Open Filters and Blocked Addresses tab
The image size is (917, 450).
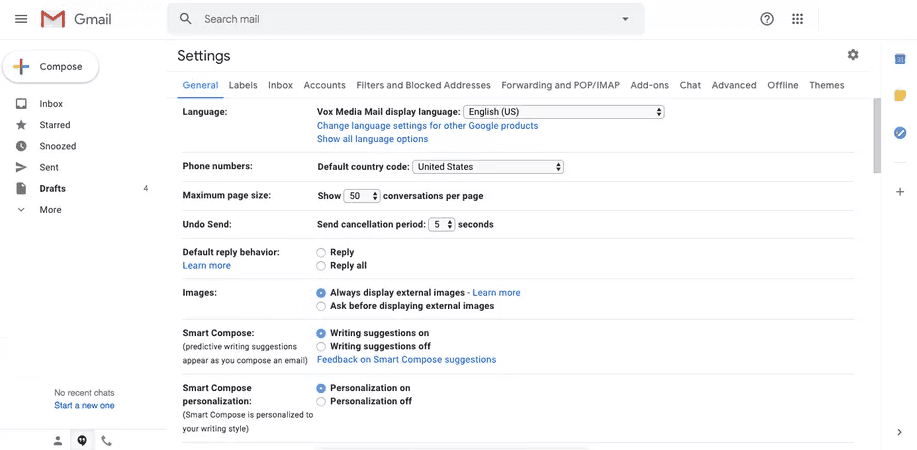click(x=423, y=86)
